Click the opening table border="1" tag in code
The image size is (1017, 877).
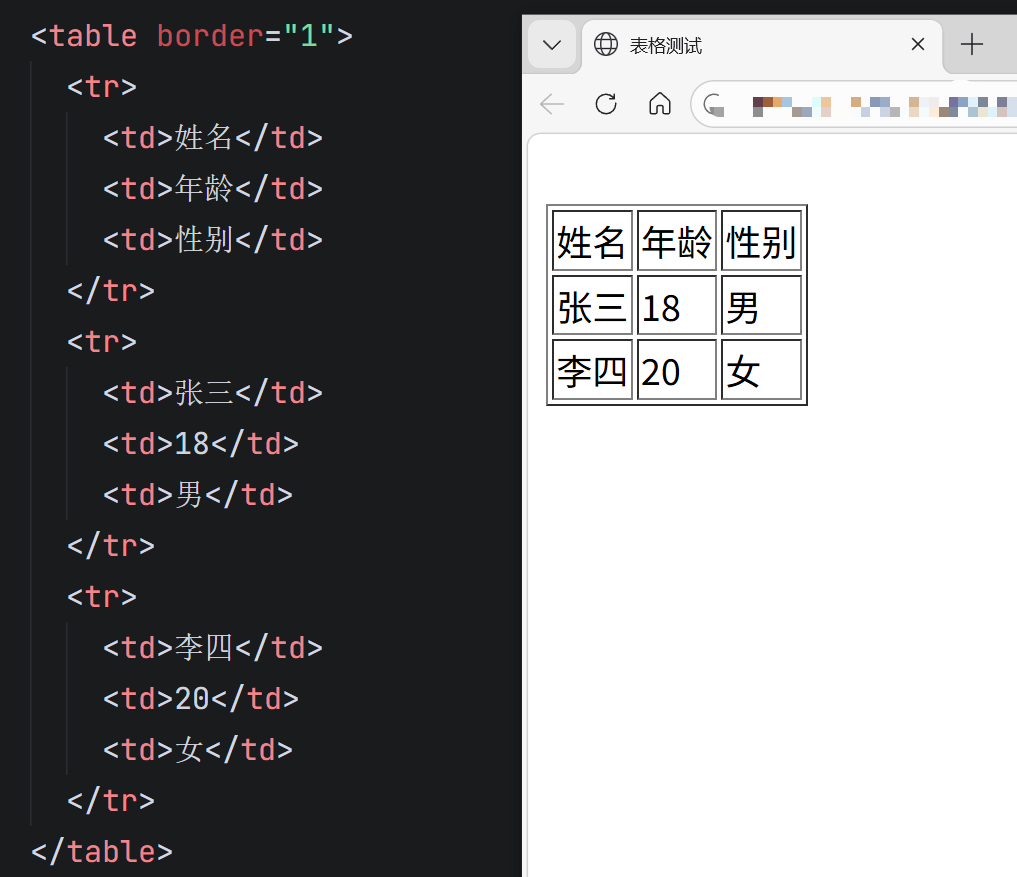pos(192,36)
